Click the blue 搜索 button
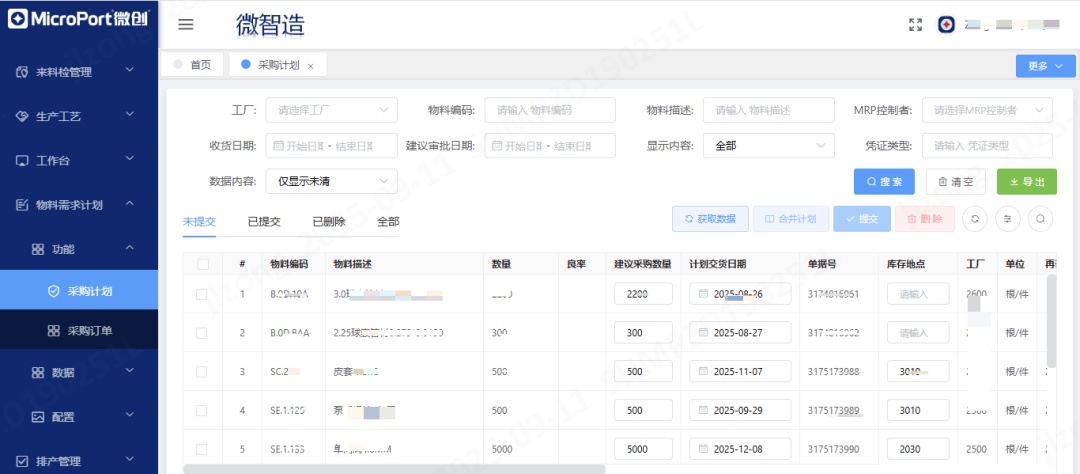The image size is (1080, 474). tap(884, 182)
